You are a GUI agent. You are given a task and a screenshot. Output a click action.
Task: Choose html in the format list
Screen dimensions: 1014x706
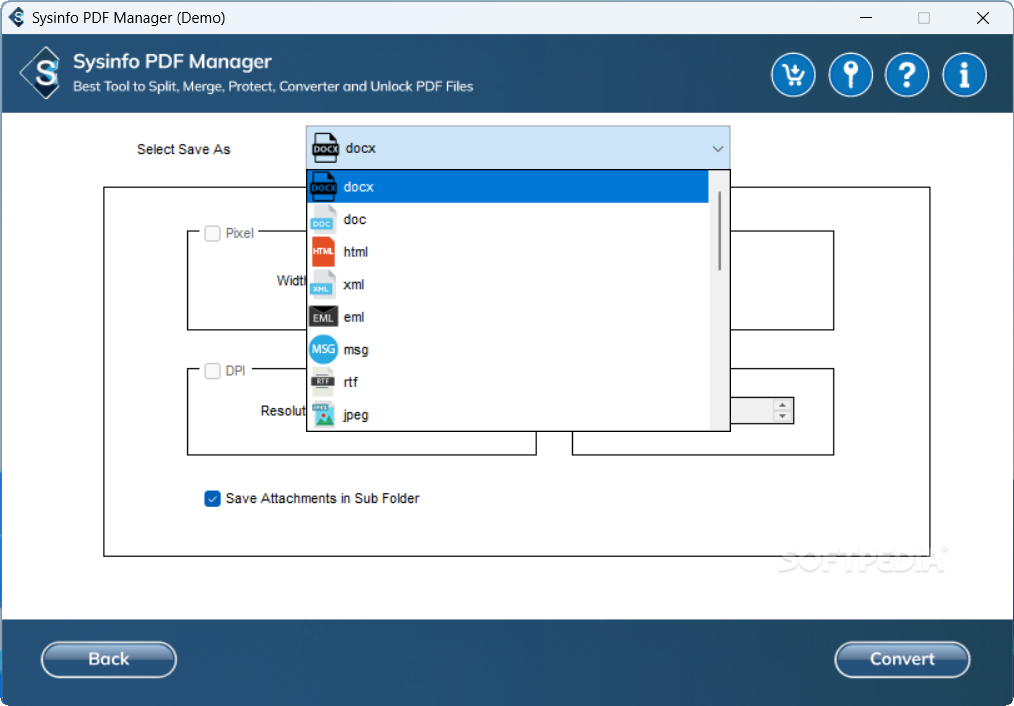coord(508,251)
